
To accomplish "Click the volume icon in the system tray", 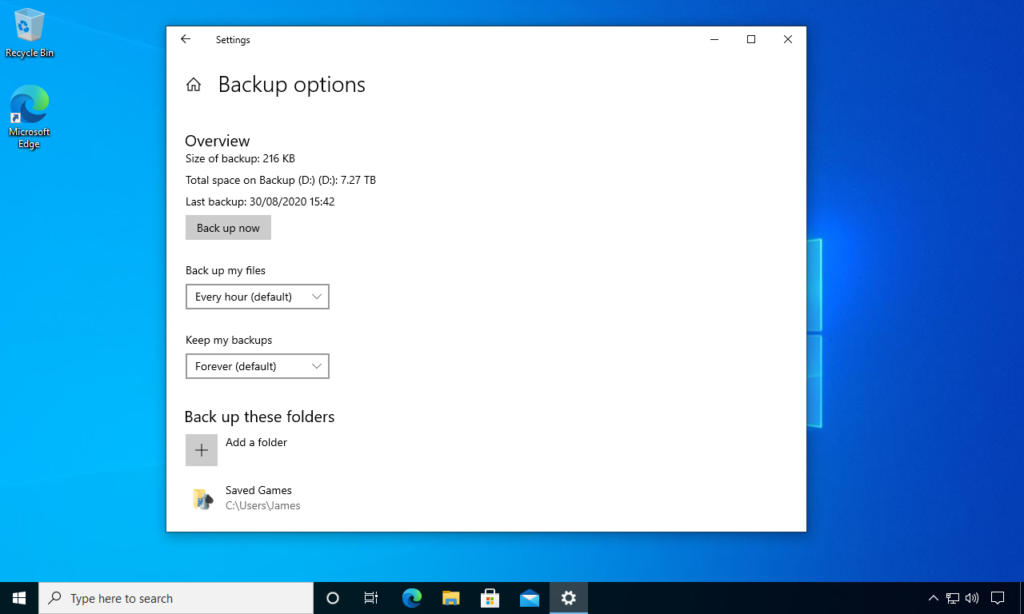I will [x=970, y=597].
